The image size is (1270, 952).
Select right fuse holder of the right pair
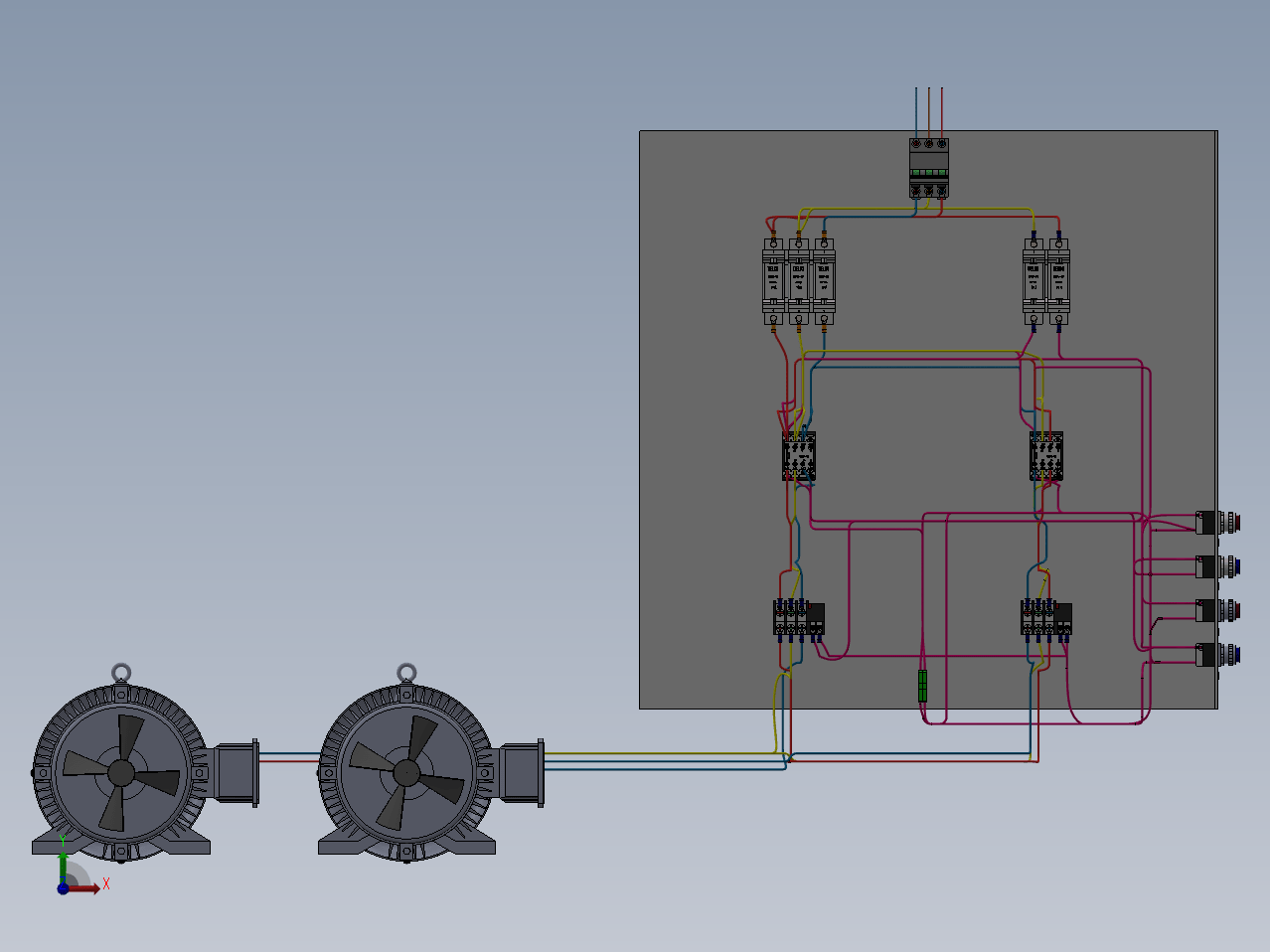[1058, 280]
